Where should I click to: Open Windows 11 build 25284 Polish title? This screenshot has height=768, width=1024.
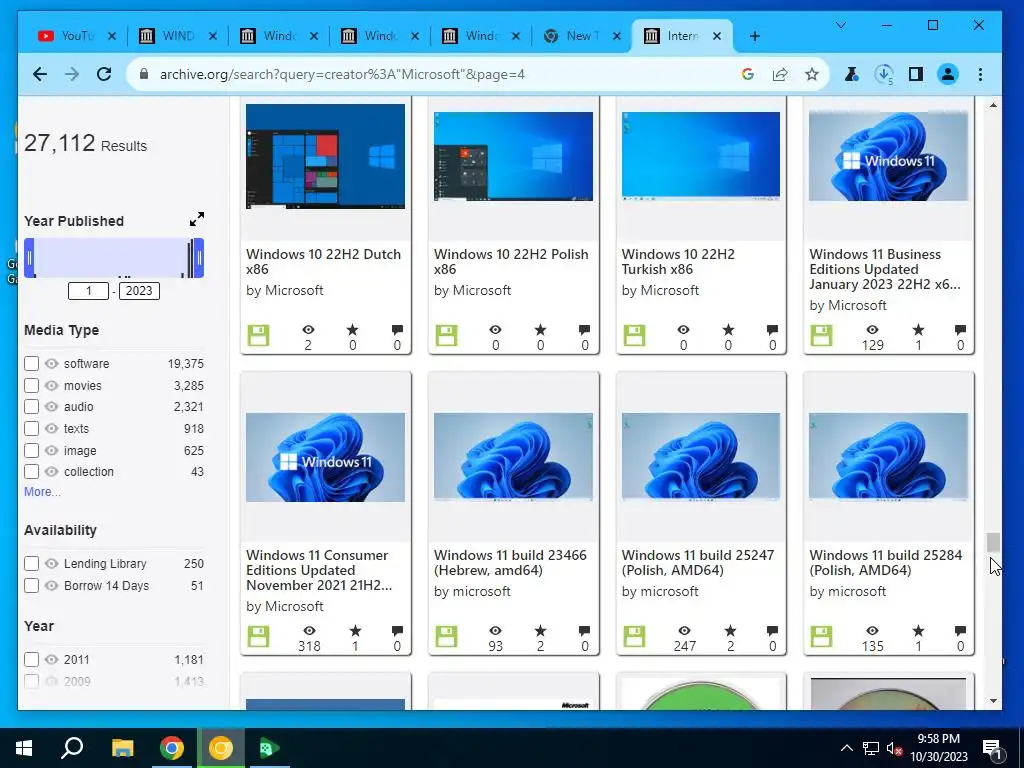click(x=886, y=562)
